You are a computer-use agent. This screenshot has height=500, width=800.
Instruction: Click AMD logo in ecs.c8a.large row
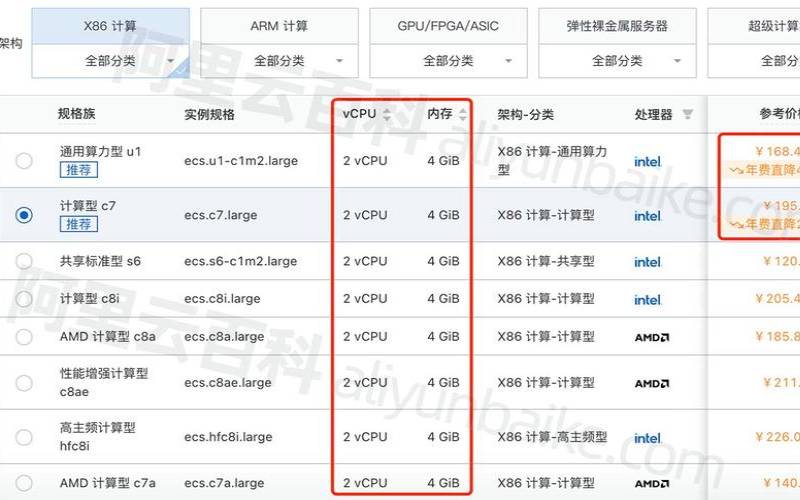pyautogui.click(x=652, y=337)
